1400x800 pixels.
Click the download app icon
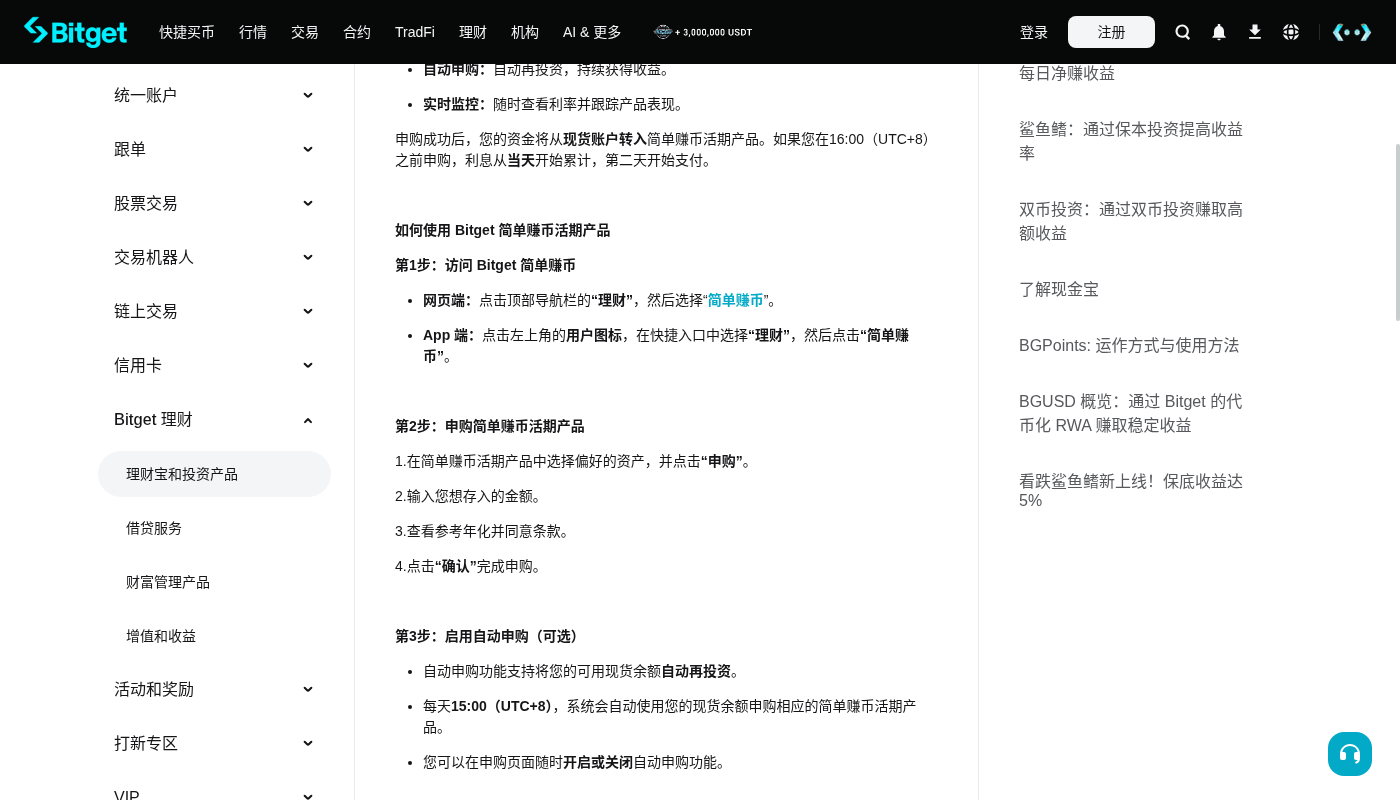tap(1255, 32)
